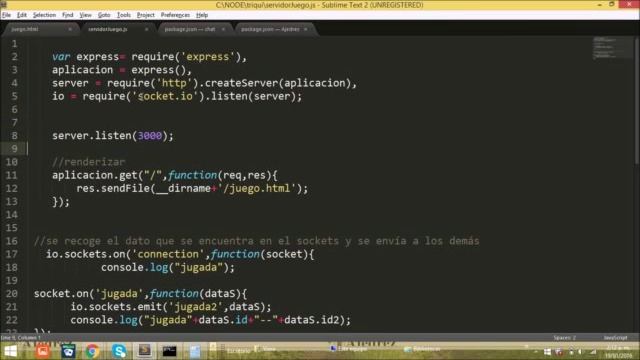Open the Windows Start button
This screenshot has height=360, width=640.
click(10, 351)
